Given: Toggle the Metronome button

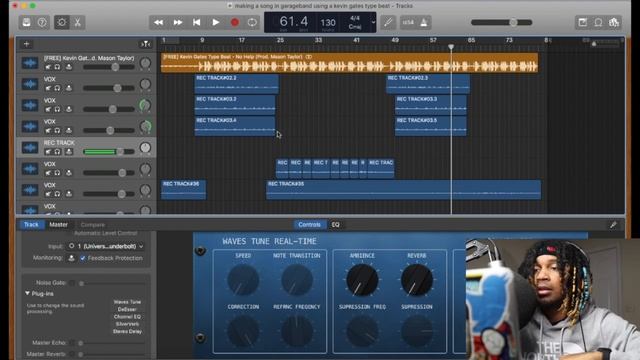Looking at the screenshot, I should coord(424,22).
